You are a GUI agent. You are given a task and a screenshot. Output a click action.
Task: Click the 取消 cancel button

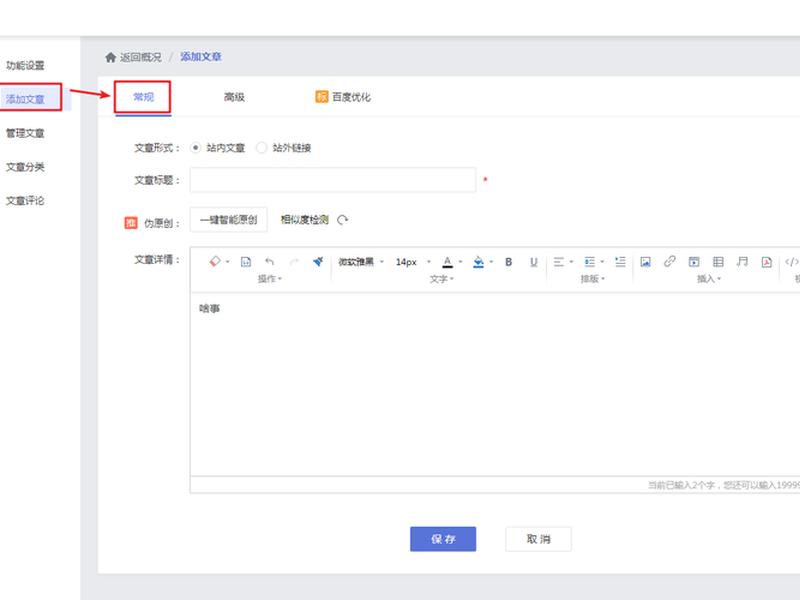(538, 539)
